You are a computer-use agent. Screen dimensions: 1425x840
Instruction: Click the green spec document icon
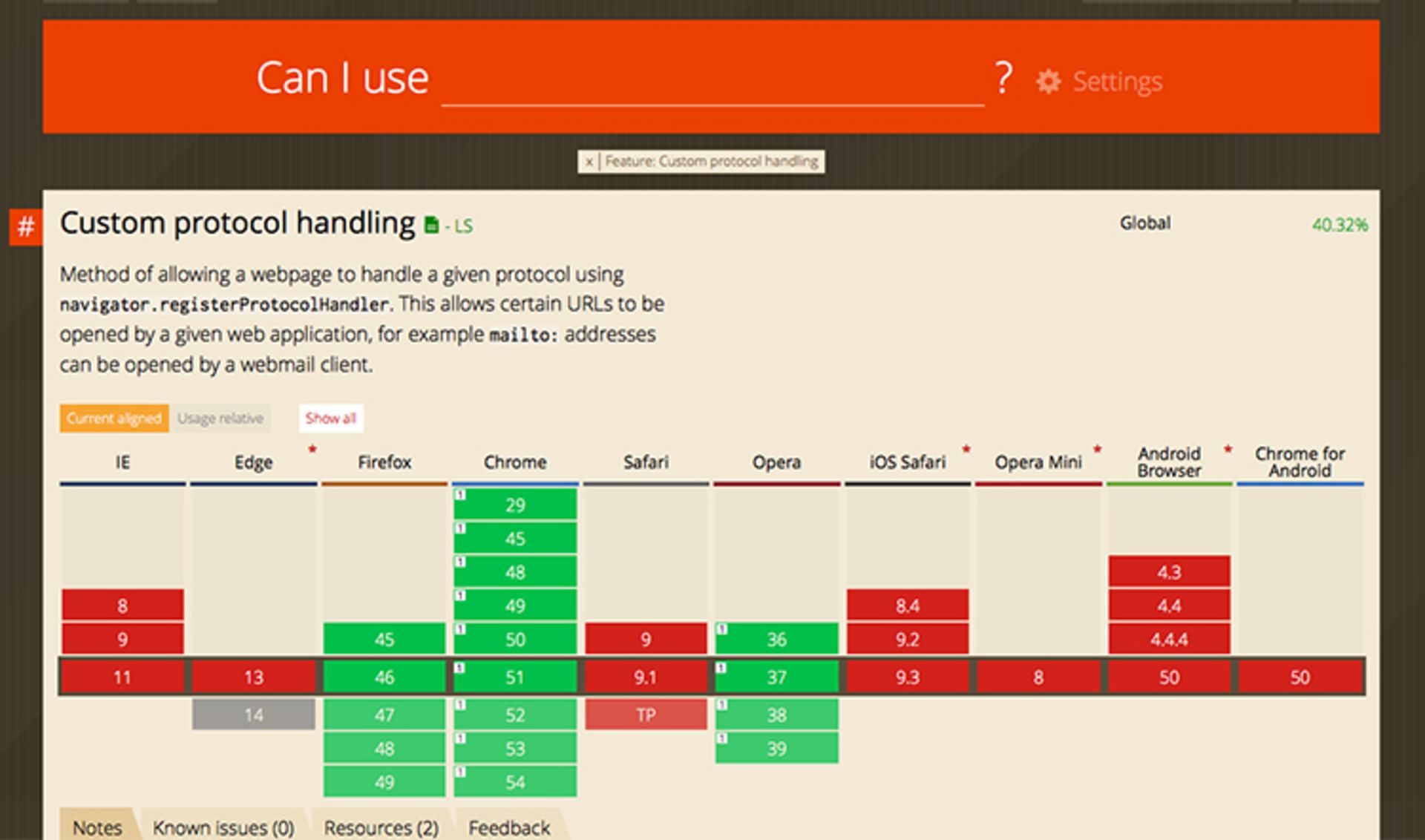[431, 225]
